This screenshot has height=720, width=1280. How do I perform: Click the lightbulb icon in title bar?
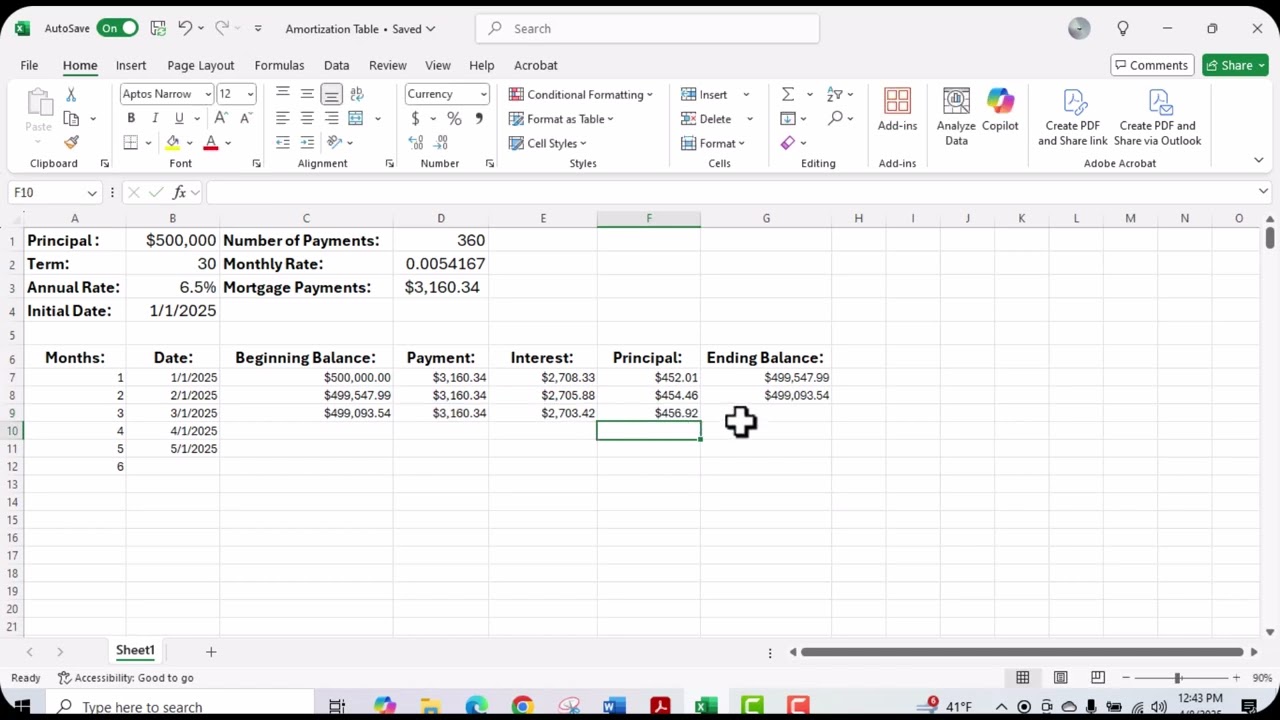pos(1123,29)
